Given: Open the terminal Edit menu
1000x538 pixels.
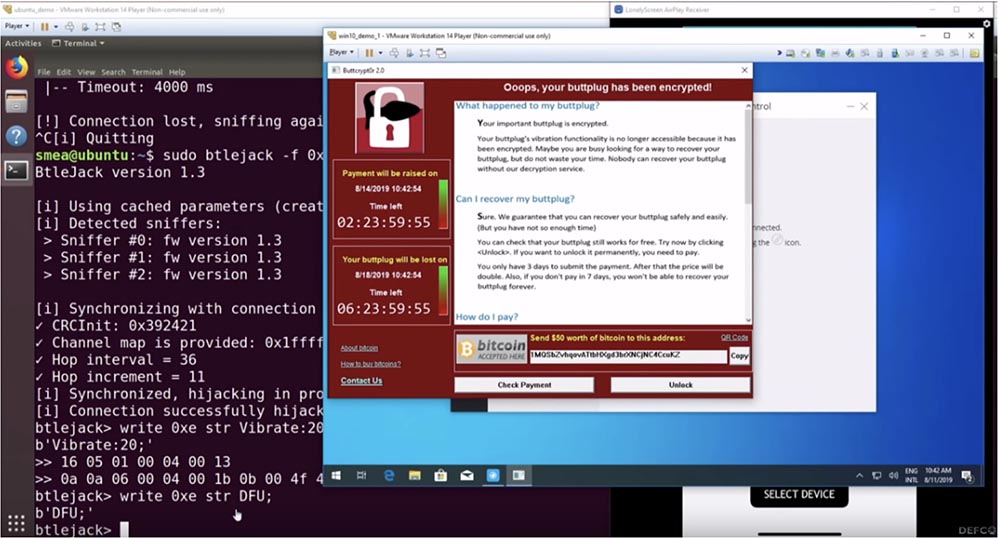Looking at the screenshot, I should [x=64, y=72].
